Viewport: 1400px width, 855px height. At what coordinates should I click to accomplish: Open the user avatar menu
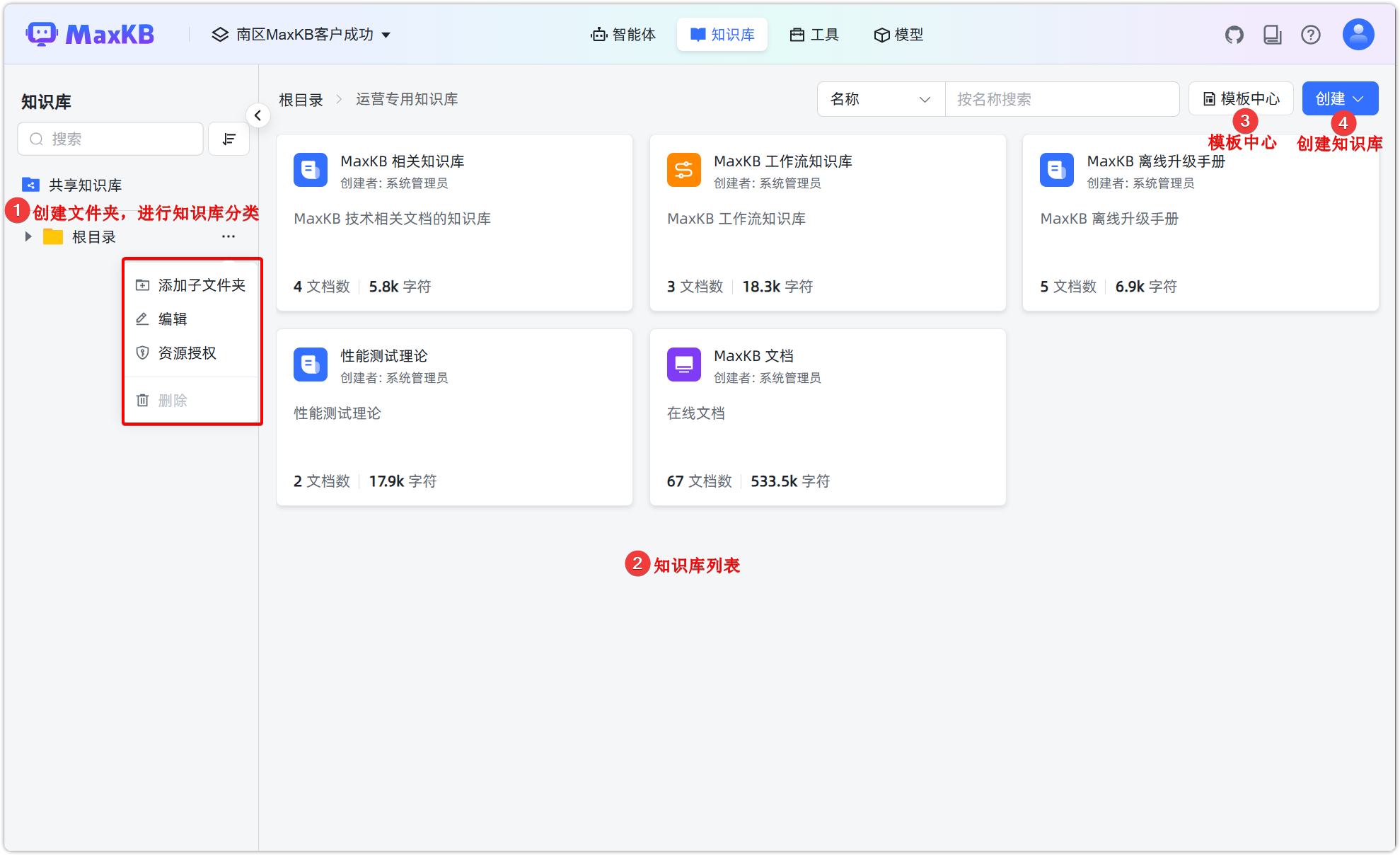1358,35
